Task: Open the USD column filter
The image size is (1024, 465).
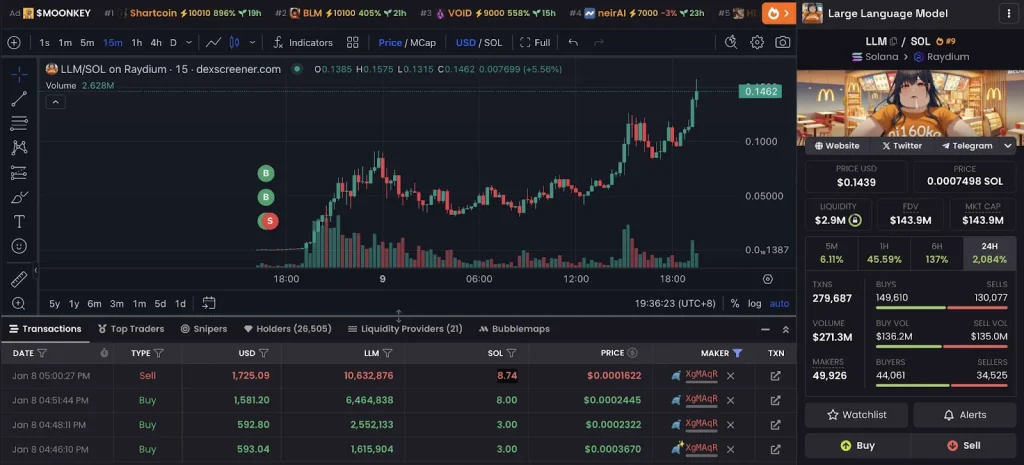Action: click(x=264, y=353)
